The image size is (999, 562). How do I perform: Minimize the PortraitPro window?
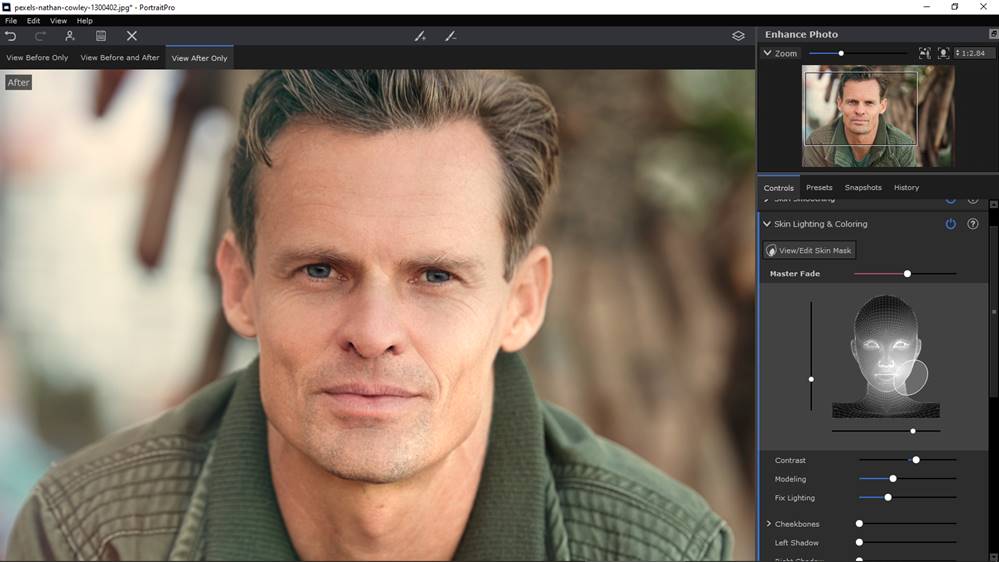tap(926, 7)
